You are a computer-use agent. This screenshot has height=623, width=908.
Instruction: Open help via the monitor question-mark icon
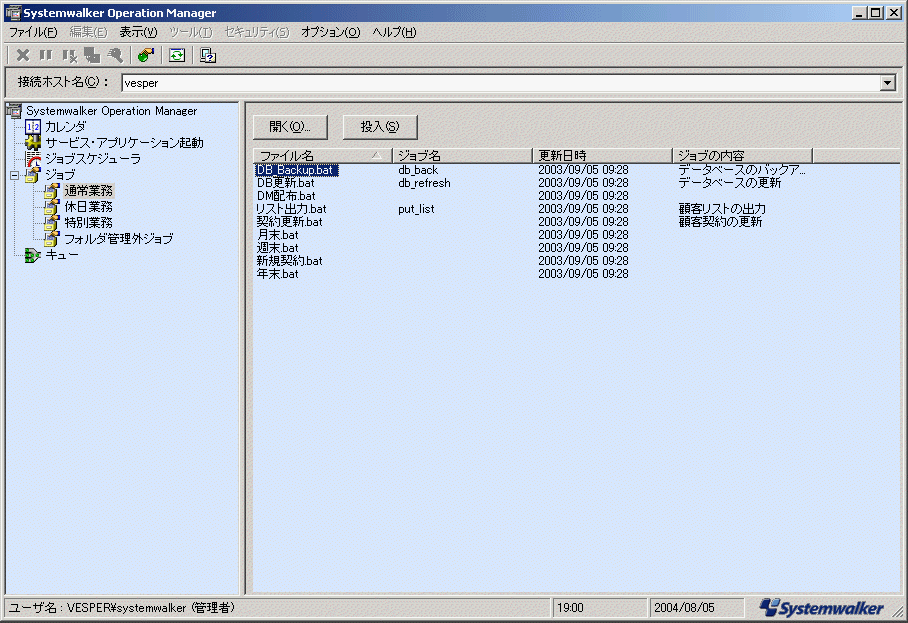(x=208, y=55)
